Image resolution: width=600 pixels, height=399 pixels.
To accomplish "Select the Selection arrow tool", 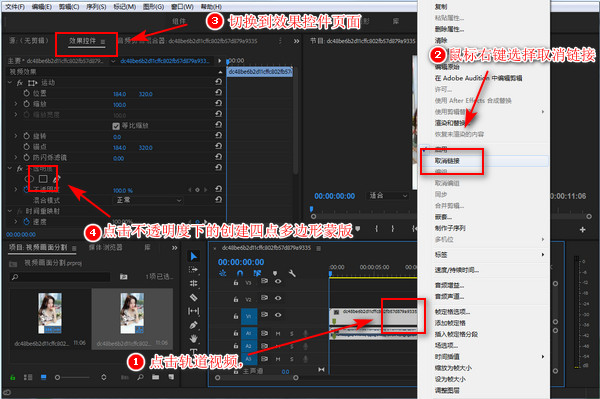I will coord(194,256).
